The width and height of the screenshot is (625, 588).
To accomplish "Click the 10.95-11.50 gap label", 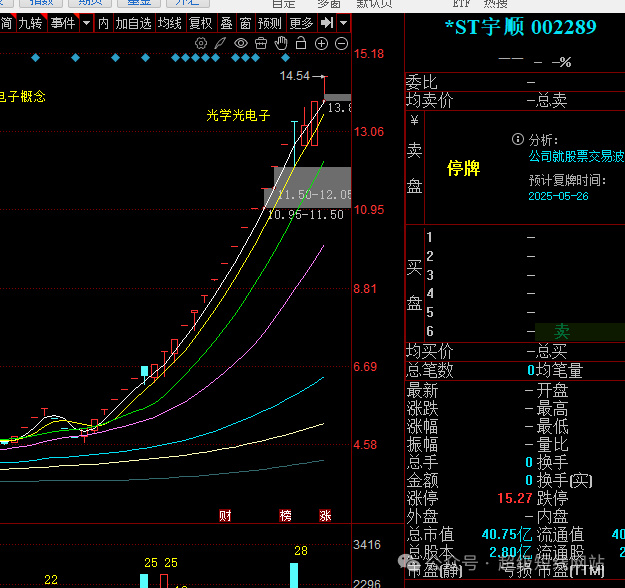I will [x=306, y=215].
